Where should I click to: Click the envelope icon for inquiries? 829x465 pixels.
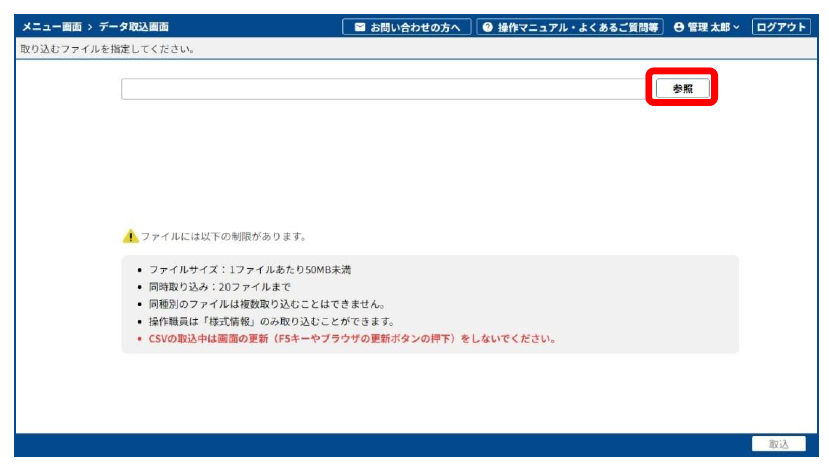360,27
